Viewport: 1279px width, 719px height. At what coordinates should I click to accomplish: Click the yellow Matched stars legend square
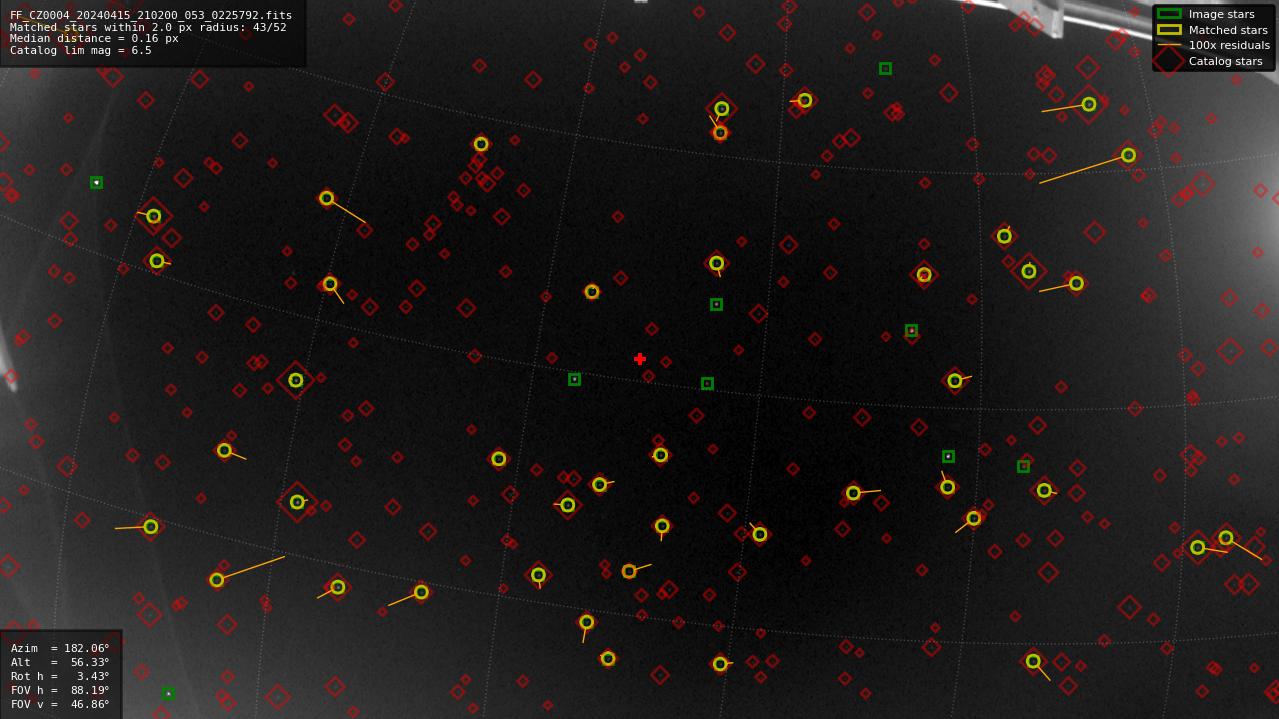point(1169,30)
